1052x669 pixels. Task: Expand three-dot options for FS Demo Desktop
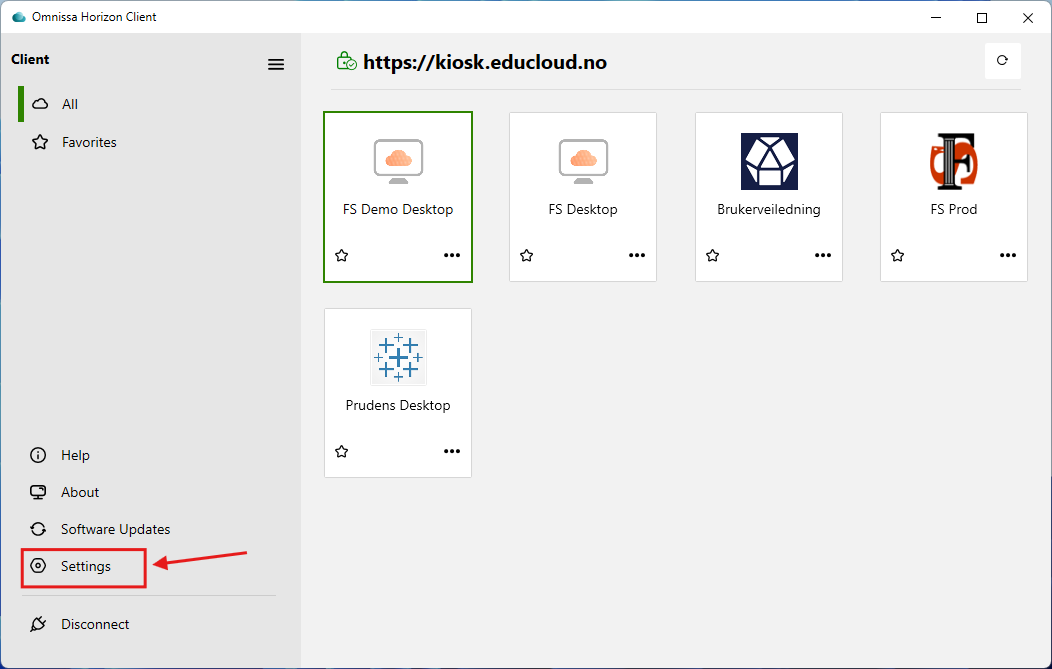(452, 255)
